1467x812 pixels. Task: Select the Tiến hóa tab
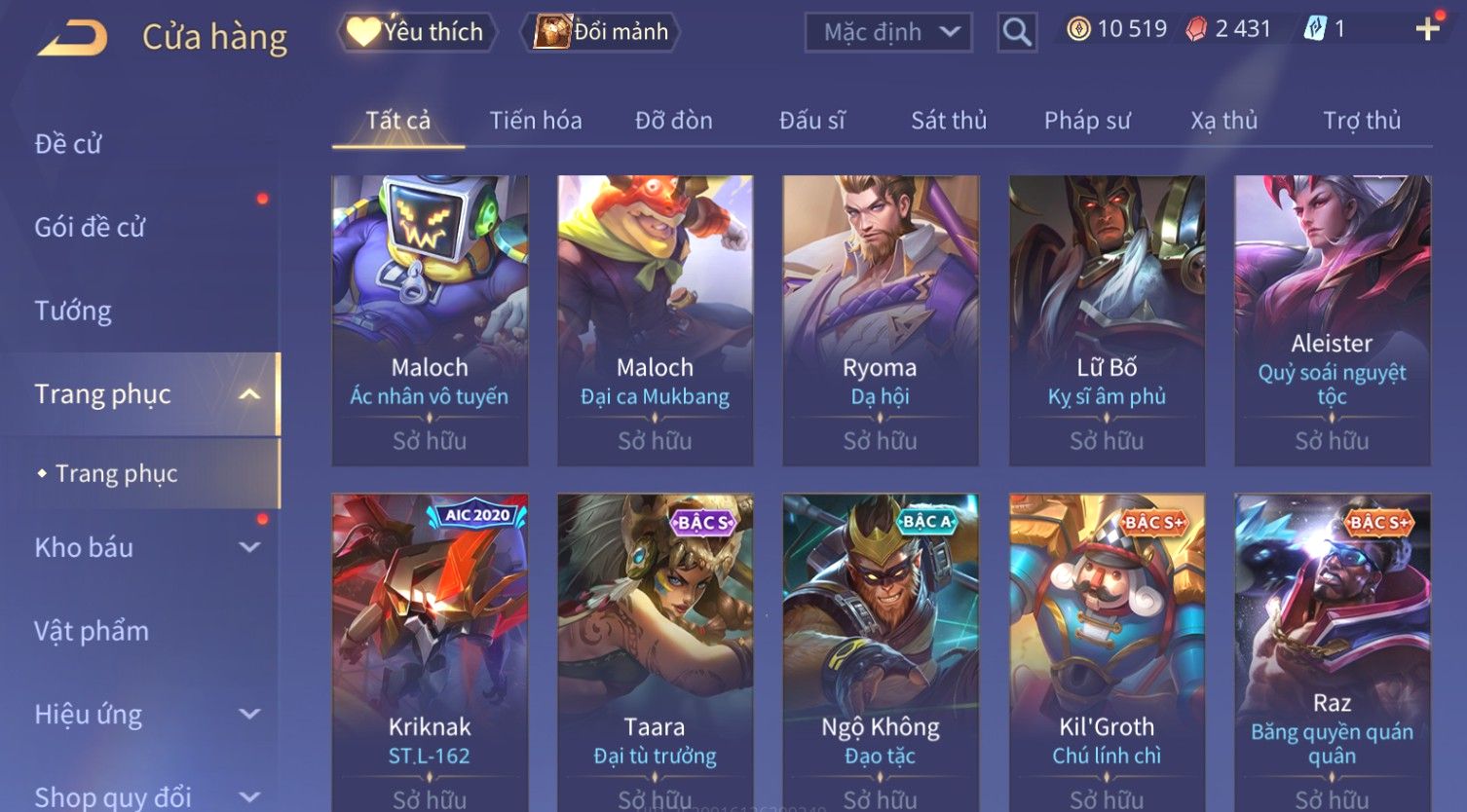tap(536, 121)
